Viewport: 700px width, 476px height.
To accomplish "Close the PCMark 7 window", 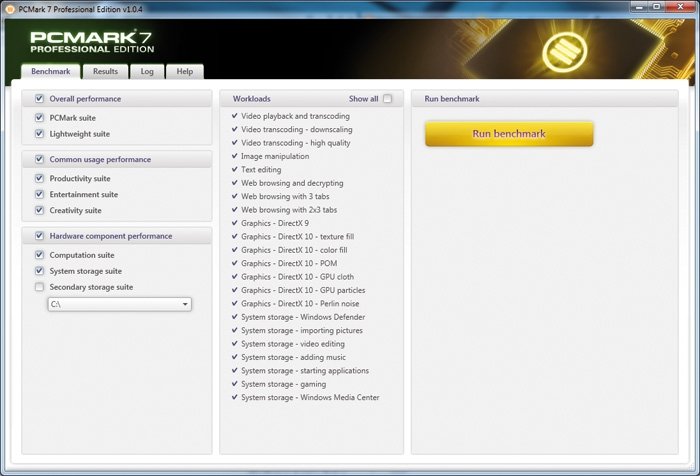I will [680, 7].
